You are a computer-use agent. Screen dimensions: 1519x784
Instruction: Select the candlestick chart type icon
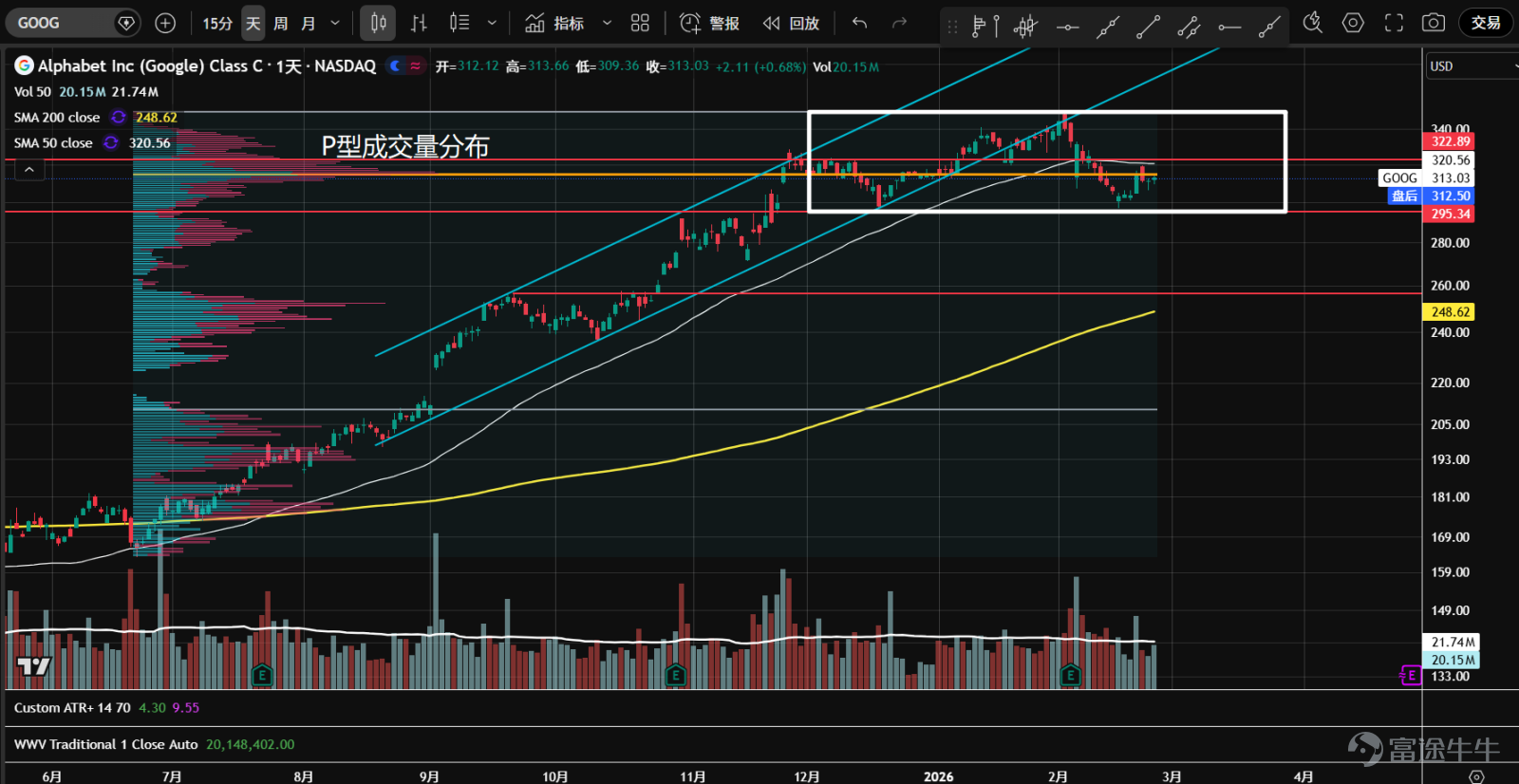click(378, 23)
